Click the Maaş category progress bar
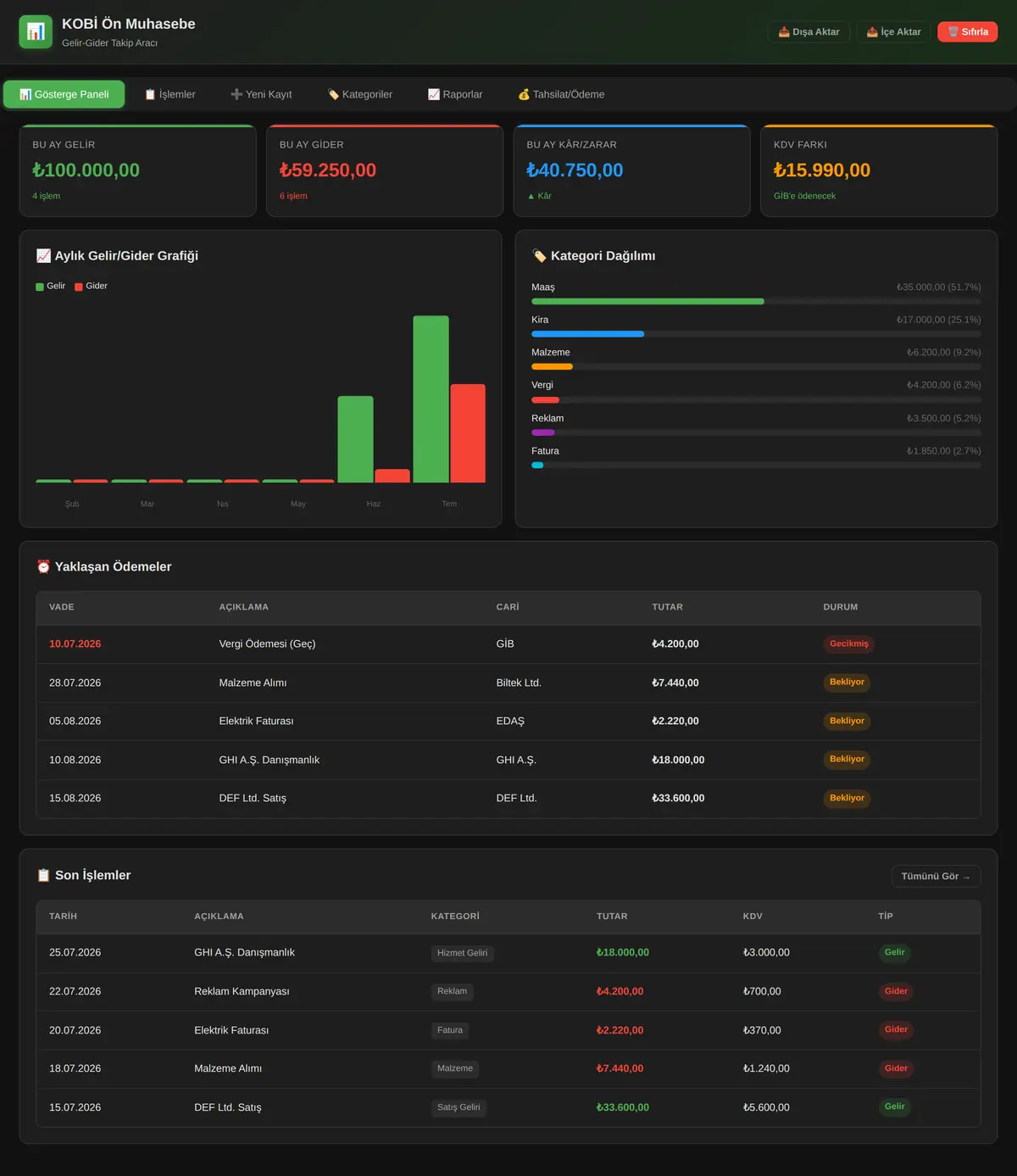The width and height of the screenshot is (1017, 1176). click(756, 301)
